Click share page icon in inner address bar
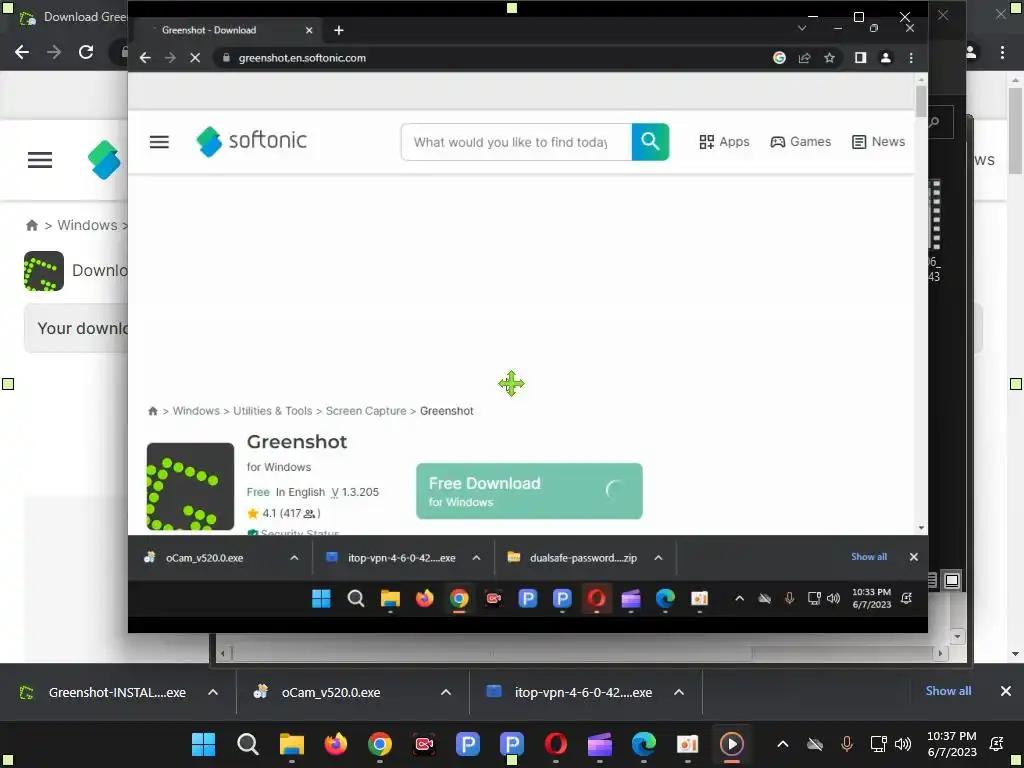 coord(805,57)
